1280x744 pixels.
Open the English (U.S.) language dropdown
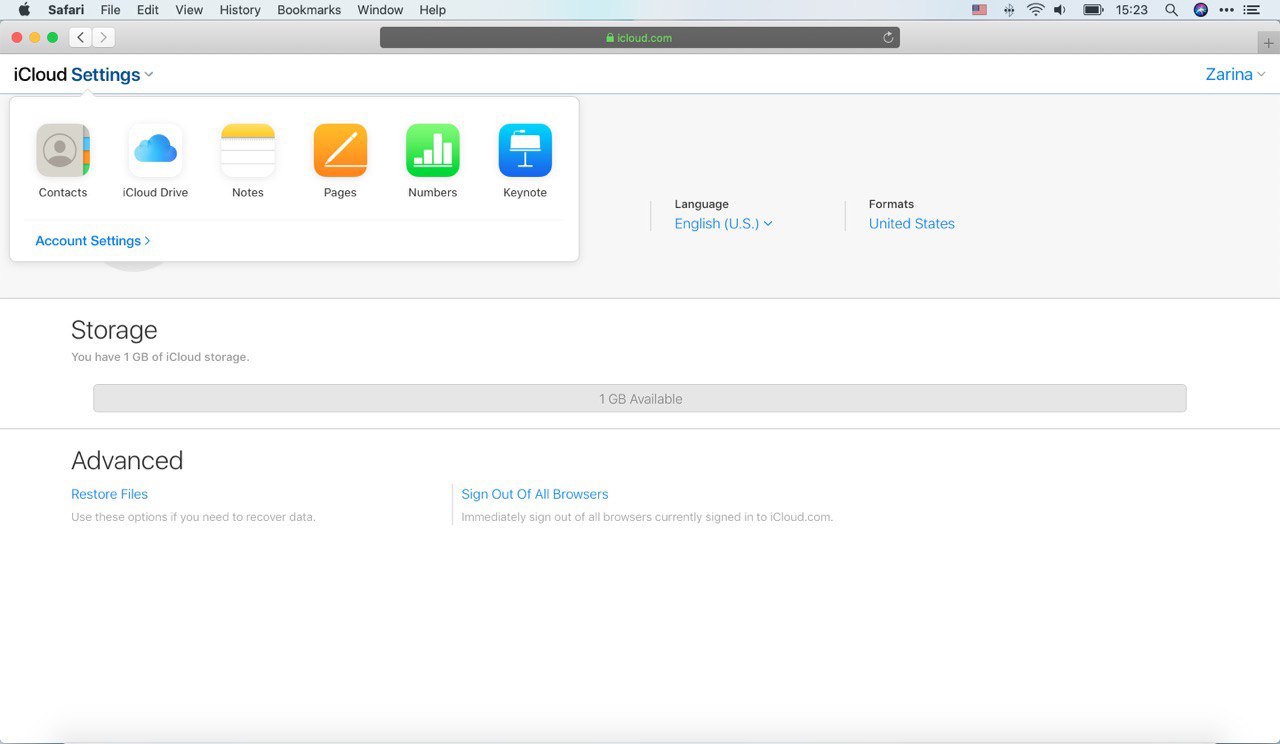723,224
